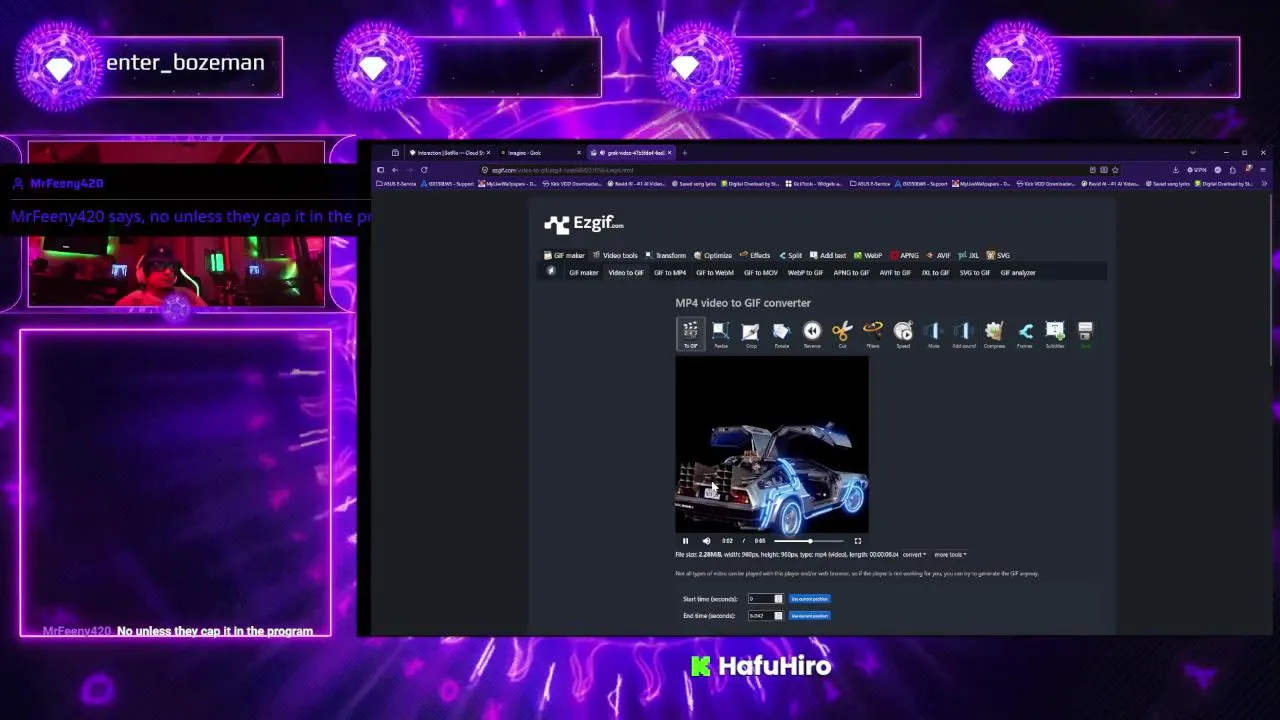1280x720 pixels.
Task: Reload the page in the browser
Action: click(x=424, y=170)
